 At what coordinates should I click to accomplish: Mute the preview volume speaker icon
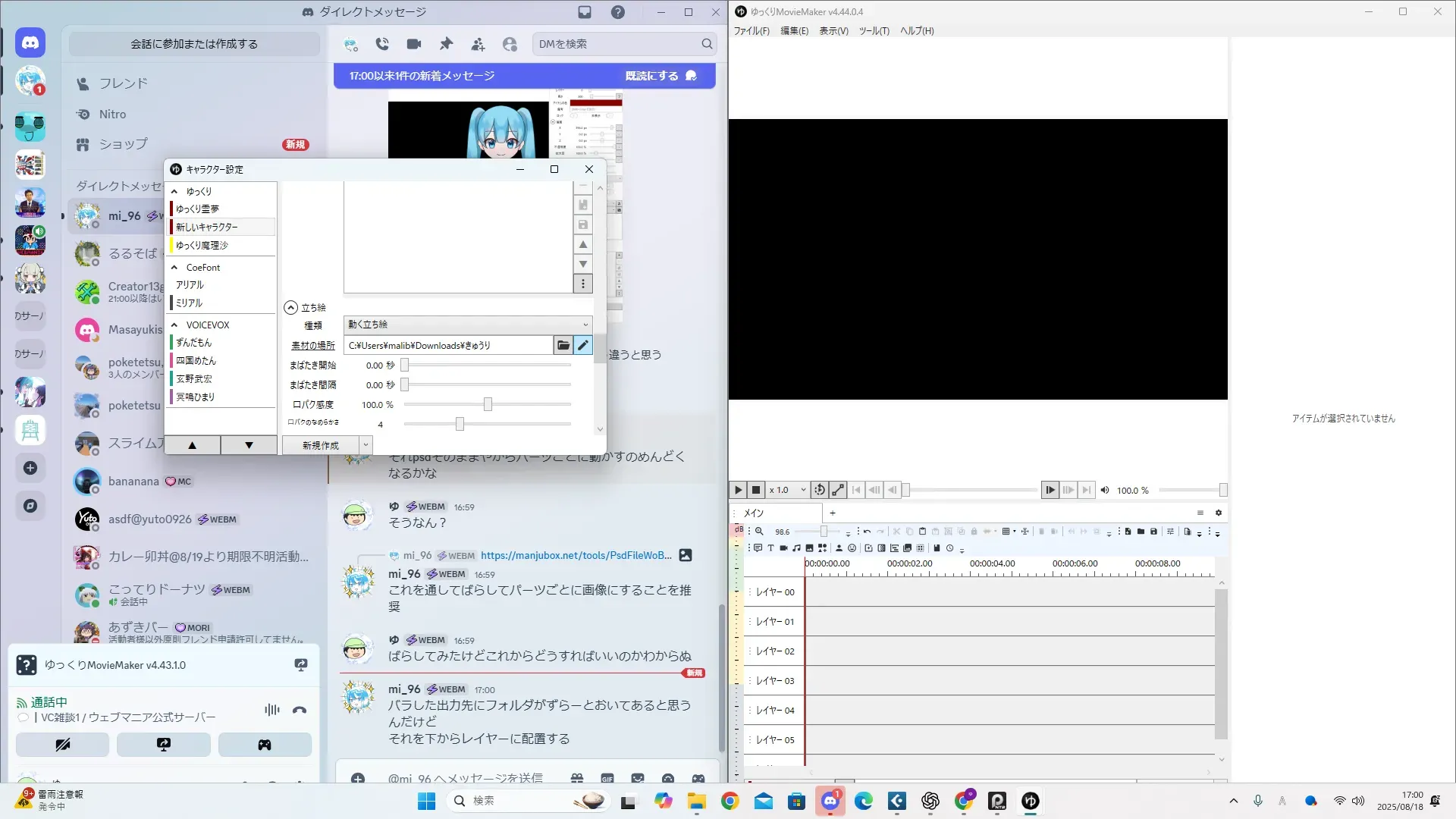pos(1105,491)
